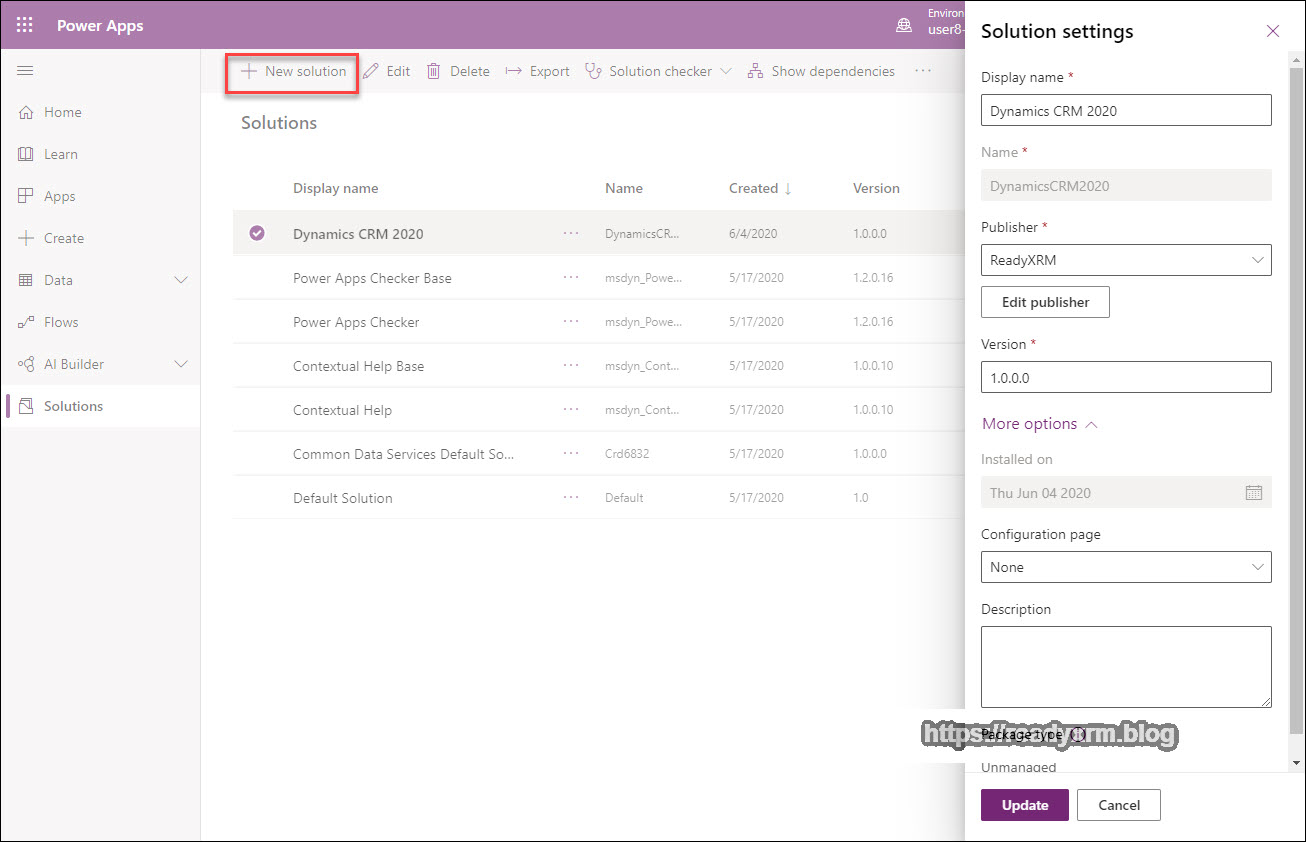Screen dimensions: 1306x842
Task: Deselect the Dynamics CRM 2020 row checkmark
Action: coord(257,232)
